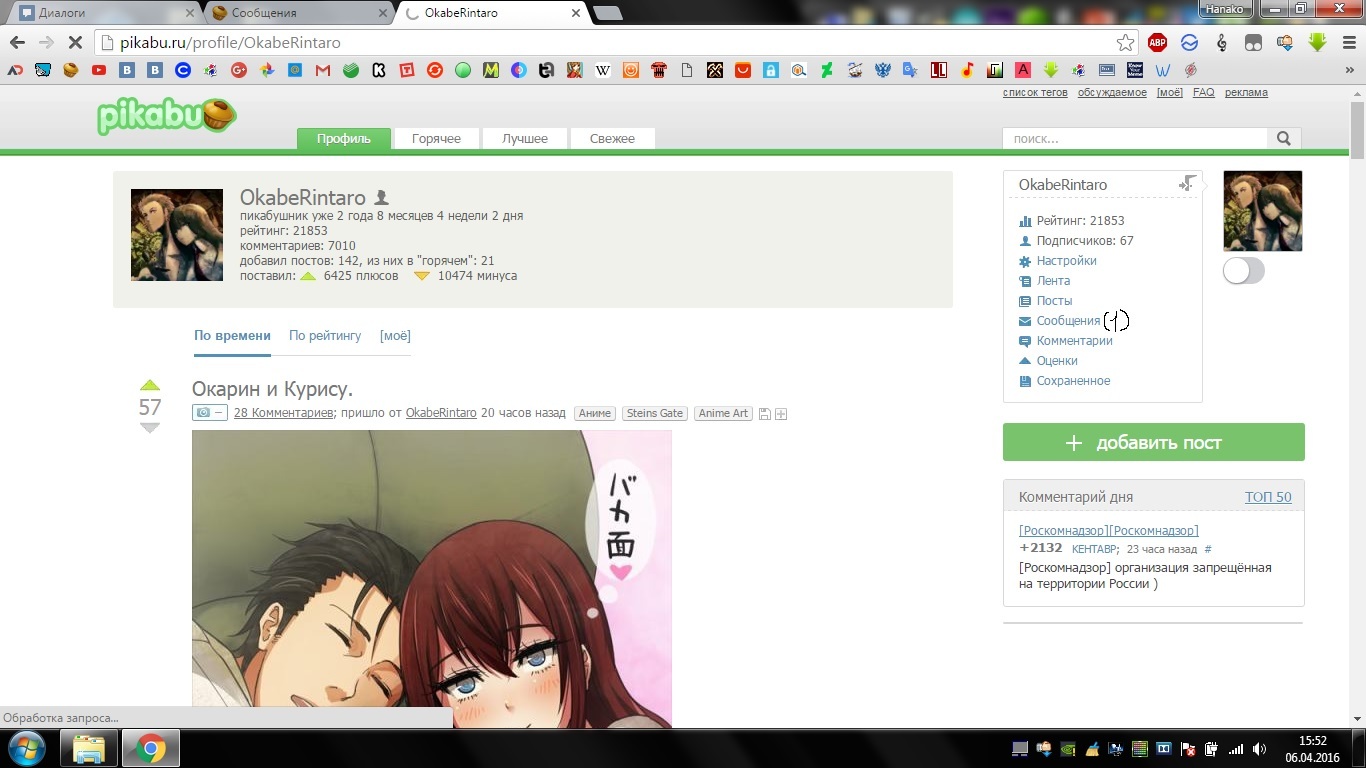Open the Профиль tab

click(344, 139)
